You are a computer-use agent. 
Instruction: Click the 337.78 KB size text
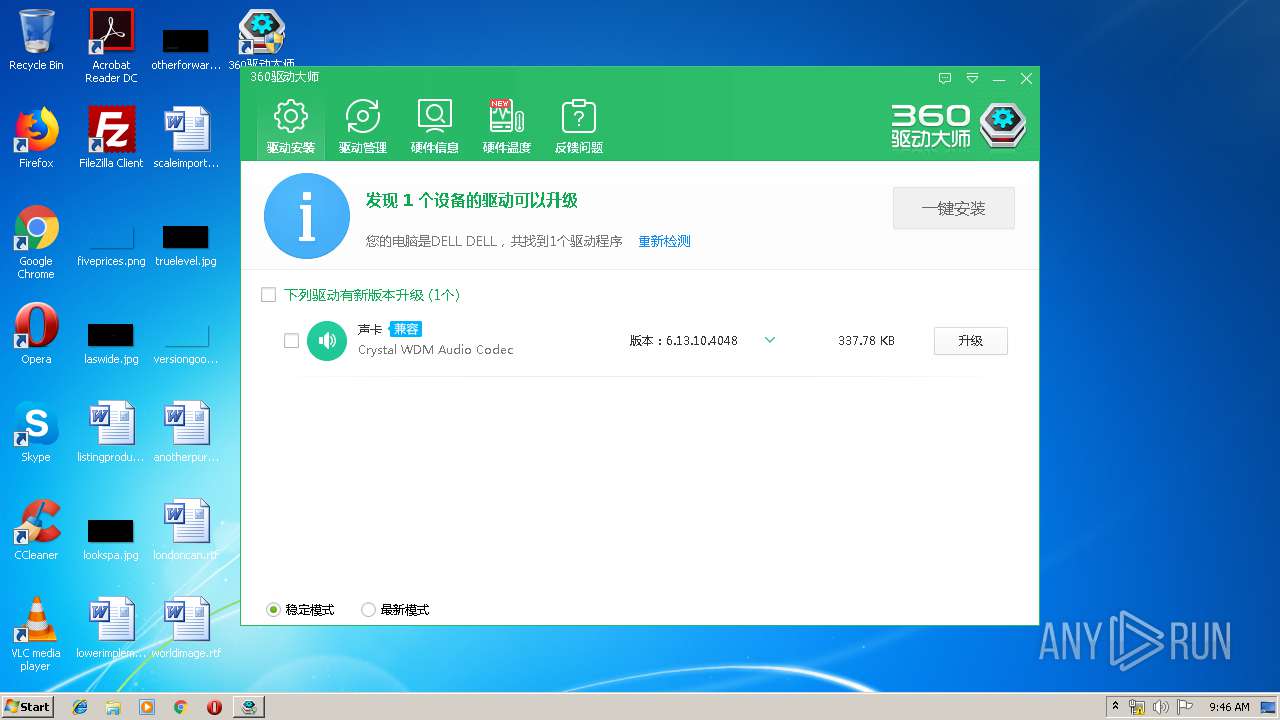click(866, 341)
